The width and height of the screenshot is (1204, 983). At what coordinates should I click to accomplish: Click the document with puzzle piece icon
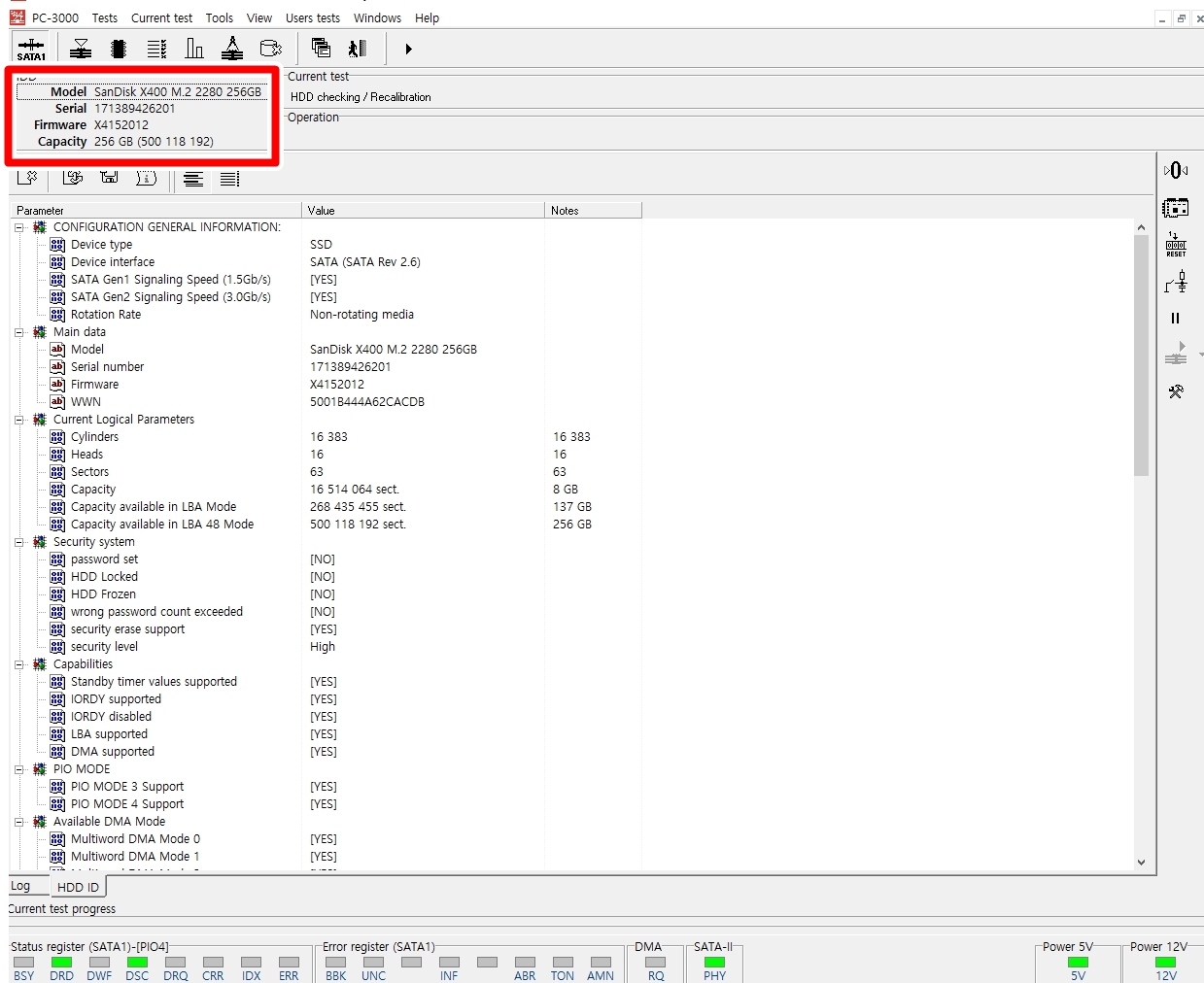(27, 178)
